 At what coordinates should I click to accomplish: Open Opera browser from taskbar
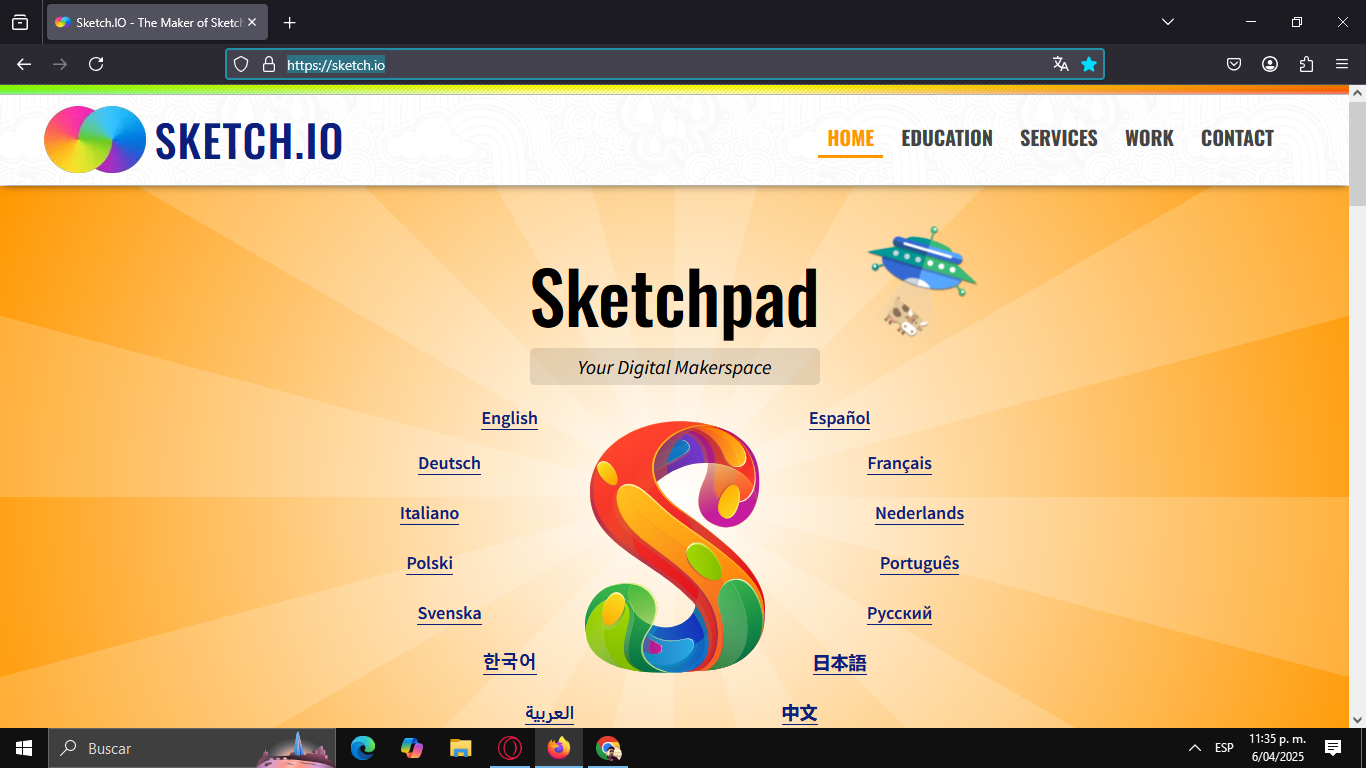pos(510,748)
